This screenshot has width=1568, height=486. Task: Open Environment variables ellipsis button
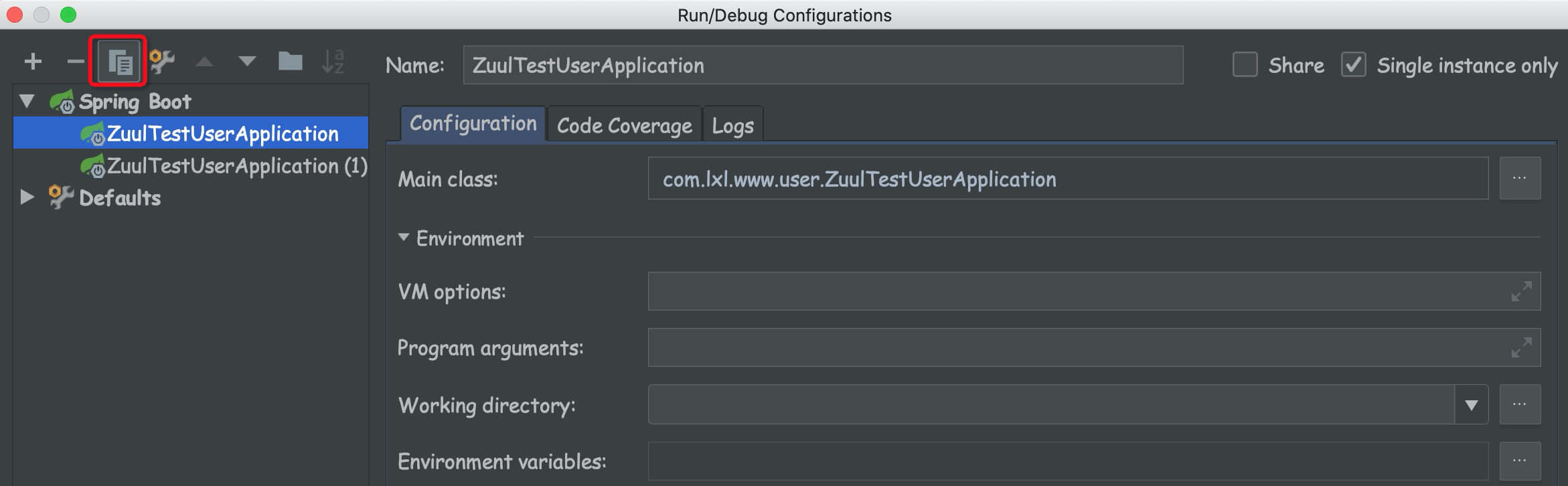point(1520,461)
